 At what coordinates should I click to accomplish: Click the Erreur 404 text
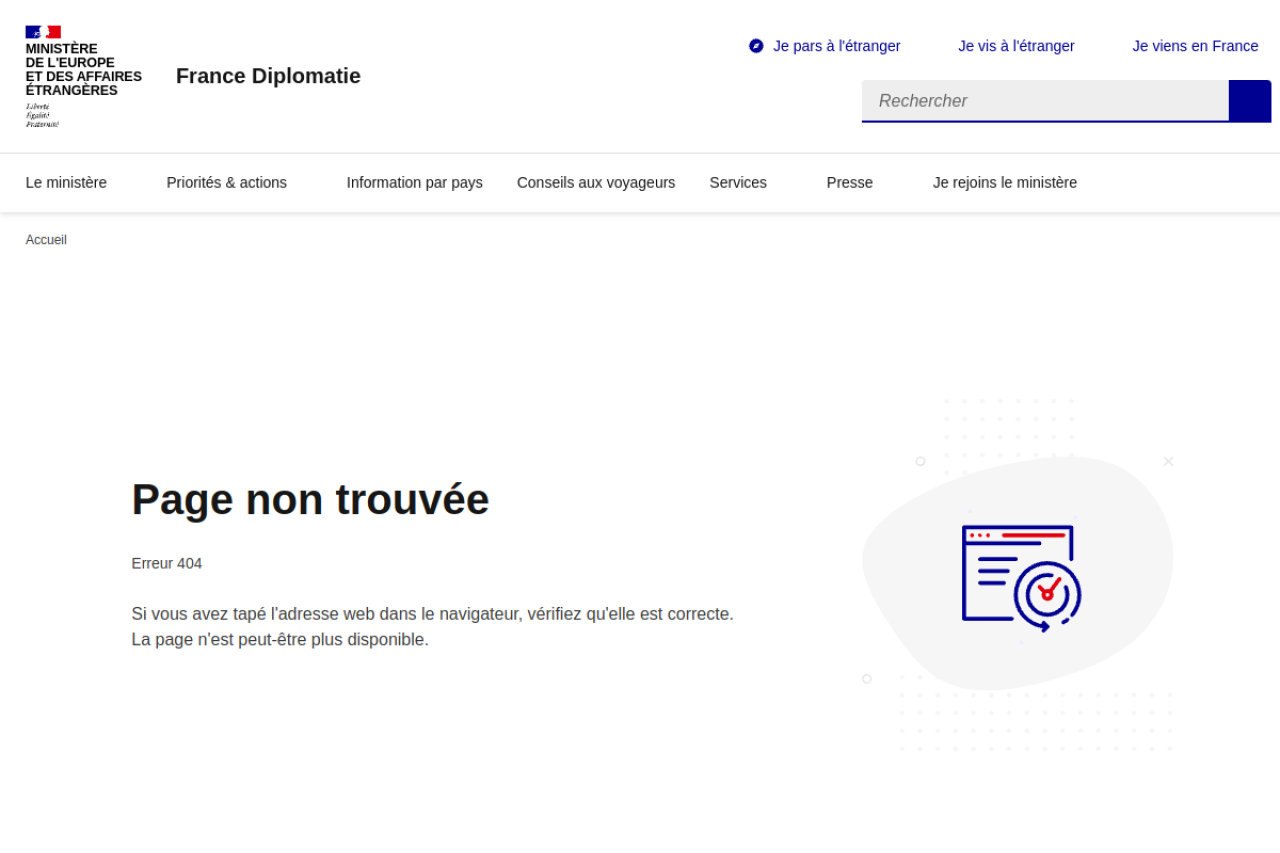click(x=167, y=563)
